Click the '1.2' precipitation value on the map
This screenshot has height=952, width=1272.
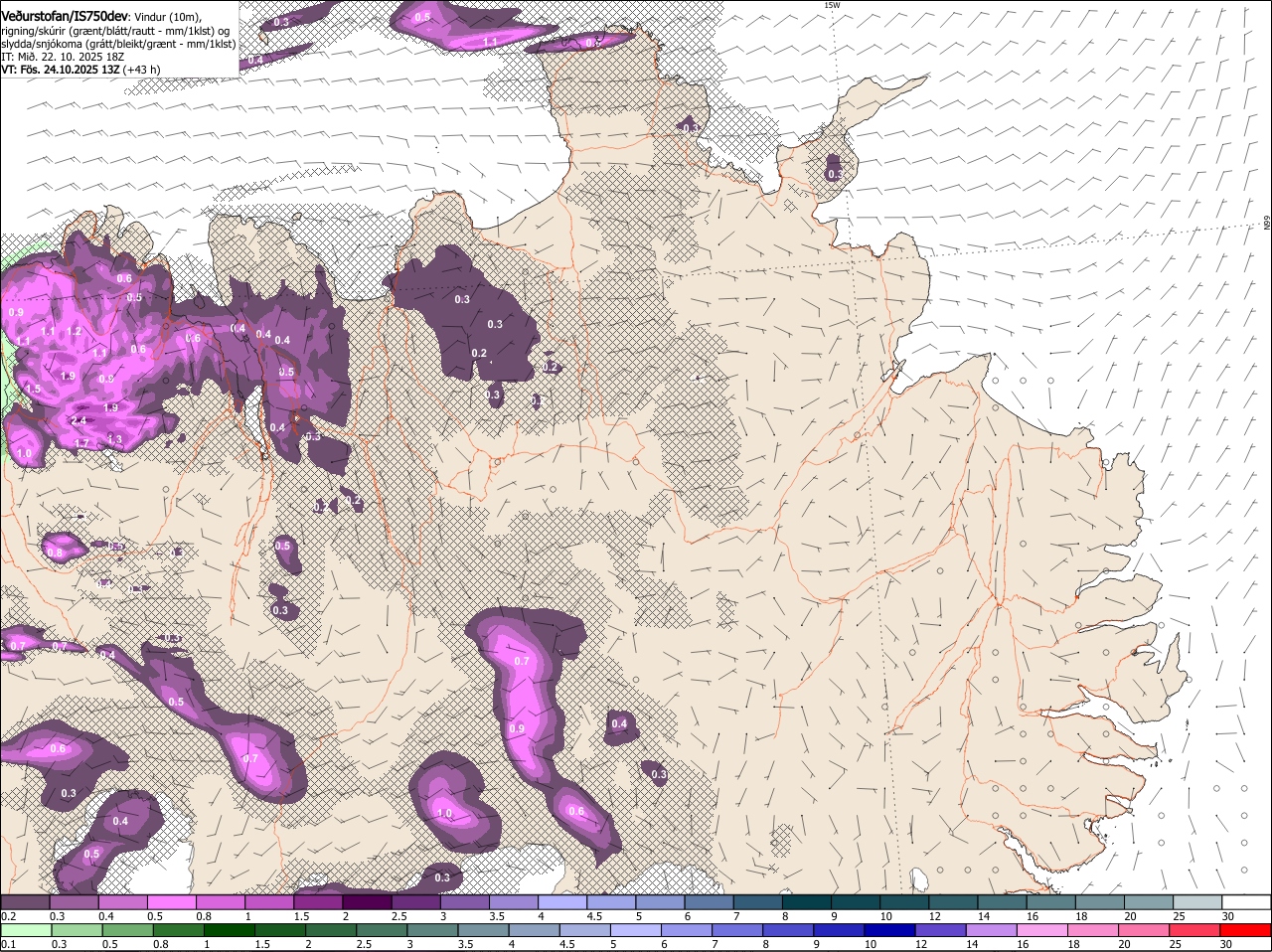pyautogui.click(x=74, y=332)
